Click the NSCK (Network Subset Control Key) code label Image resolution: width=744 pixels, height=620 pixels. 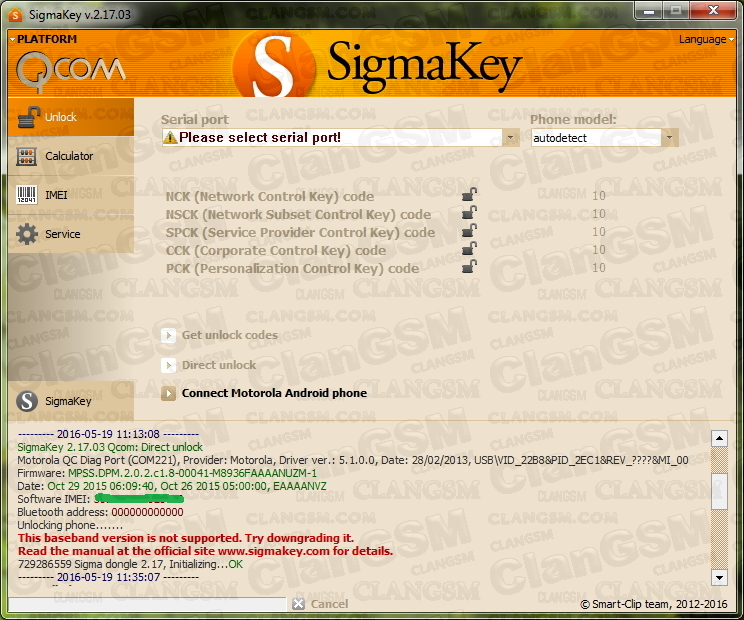298,214
